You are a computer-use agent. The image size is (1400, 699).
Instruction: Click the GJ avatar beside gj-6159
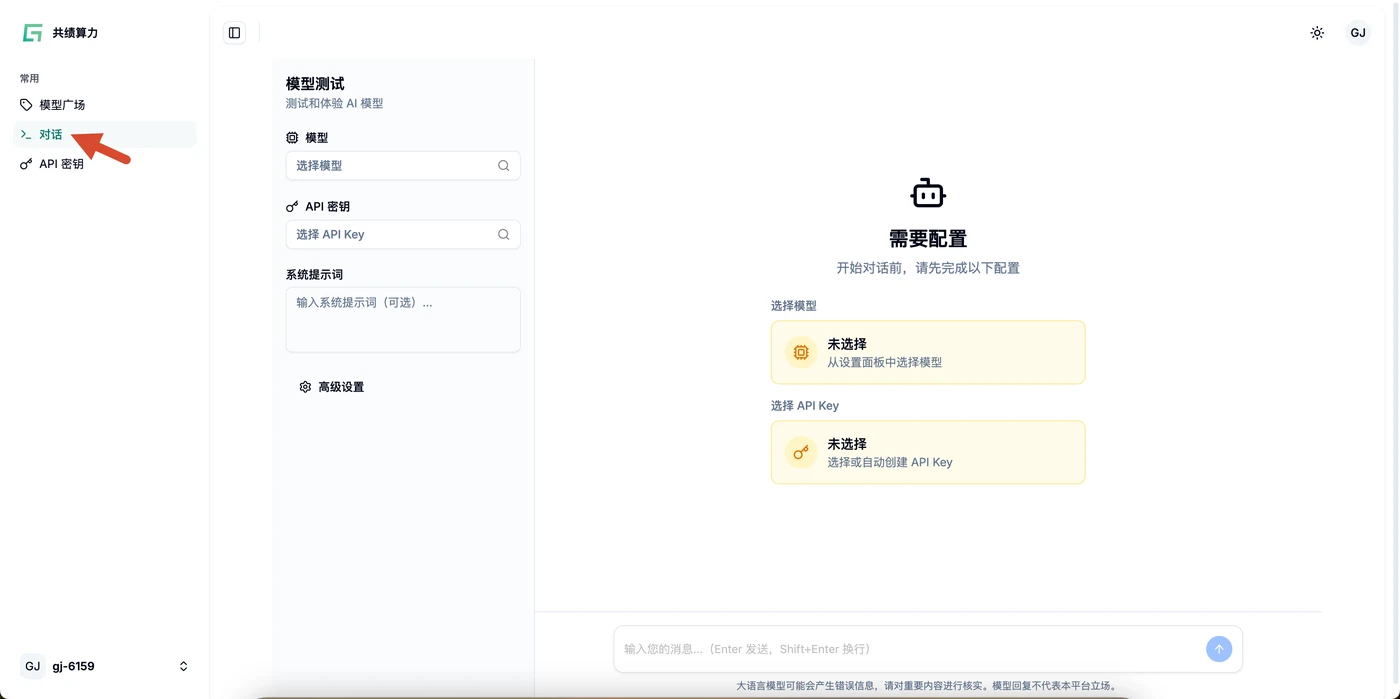pyautogui.click(x=33, y=666)
